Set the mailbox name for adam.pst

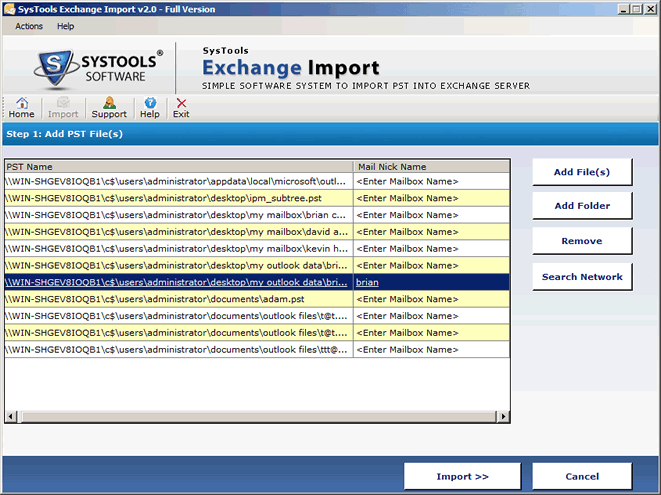[x=432, y=299]
